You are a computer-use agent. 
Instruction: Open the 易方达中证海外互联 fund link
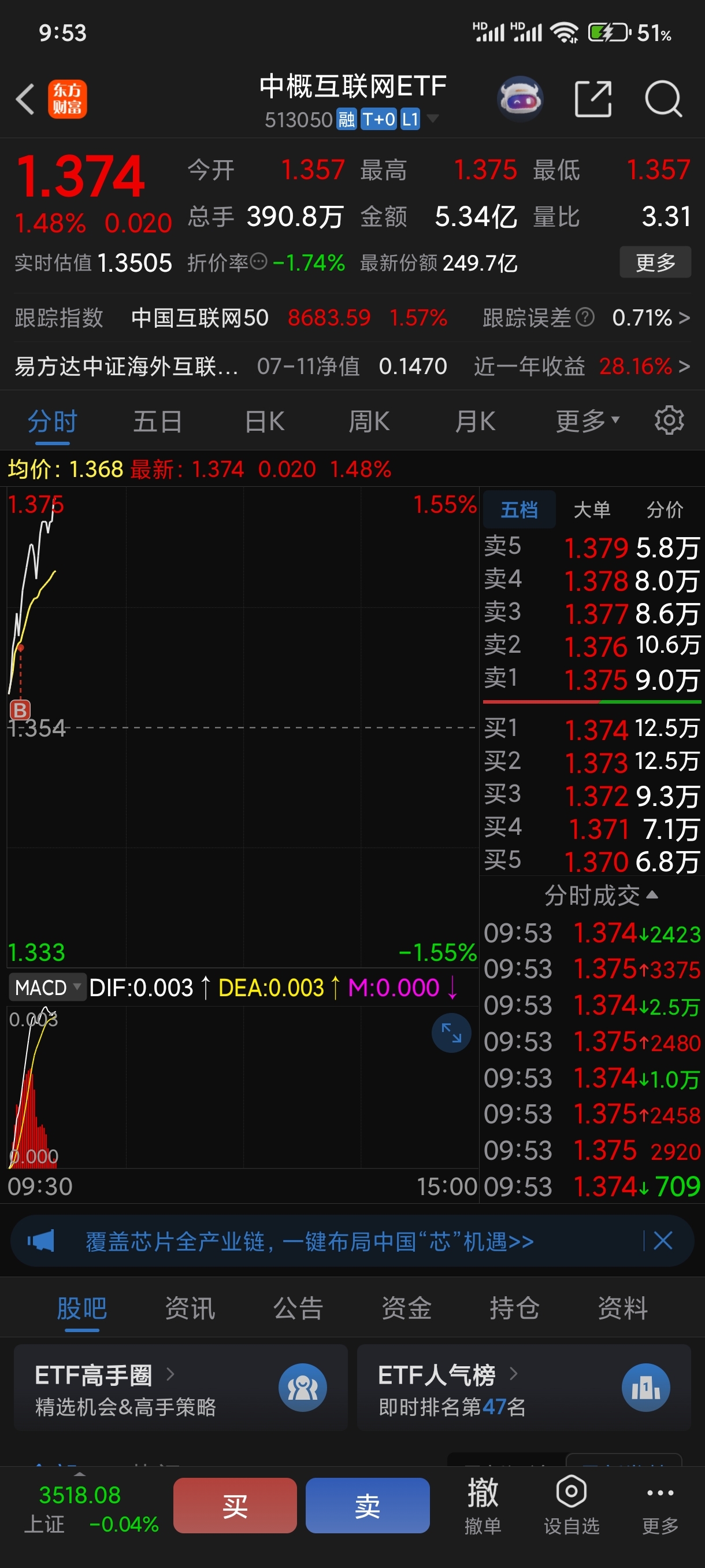[126, 366]
